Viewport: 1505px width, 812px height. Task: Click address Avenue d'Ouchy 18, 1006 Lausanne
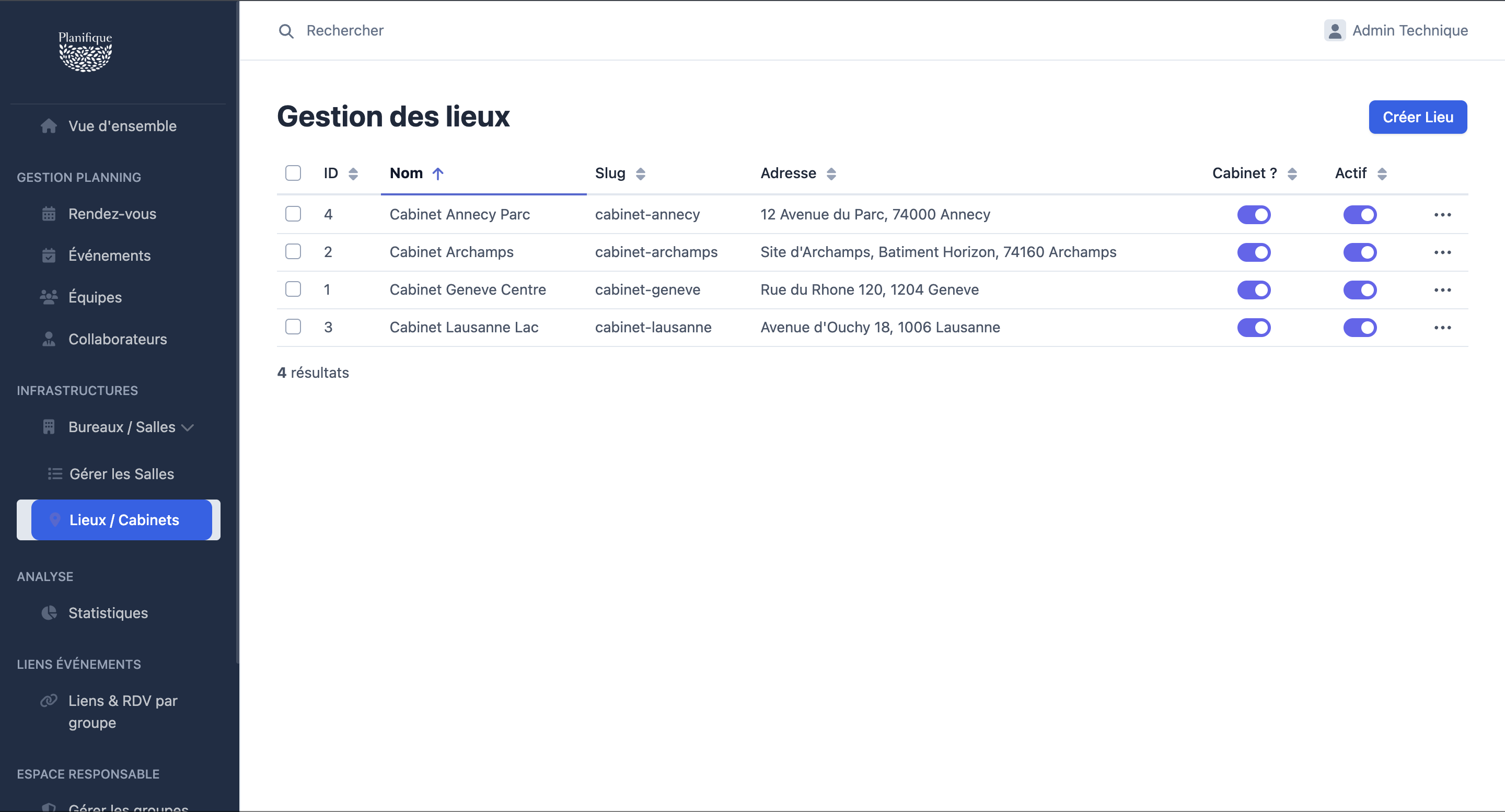(x=880, y=327)
